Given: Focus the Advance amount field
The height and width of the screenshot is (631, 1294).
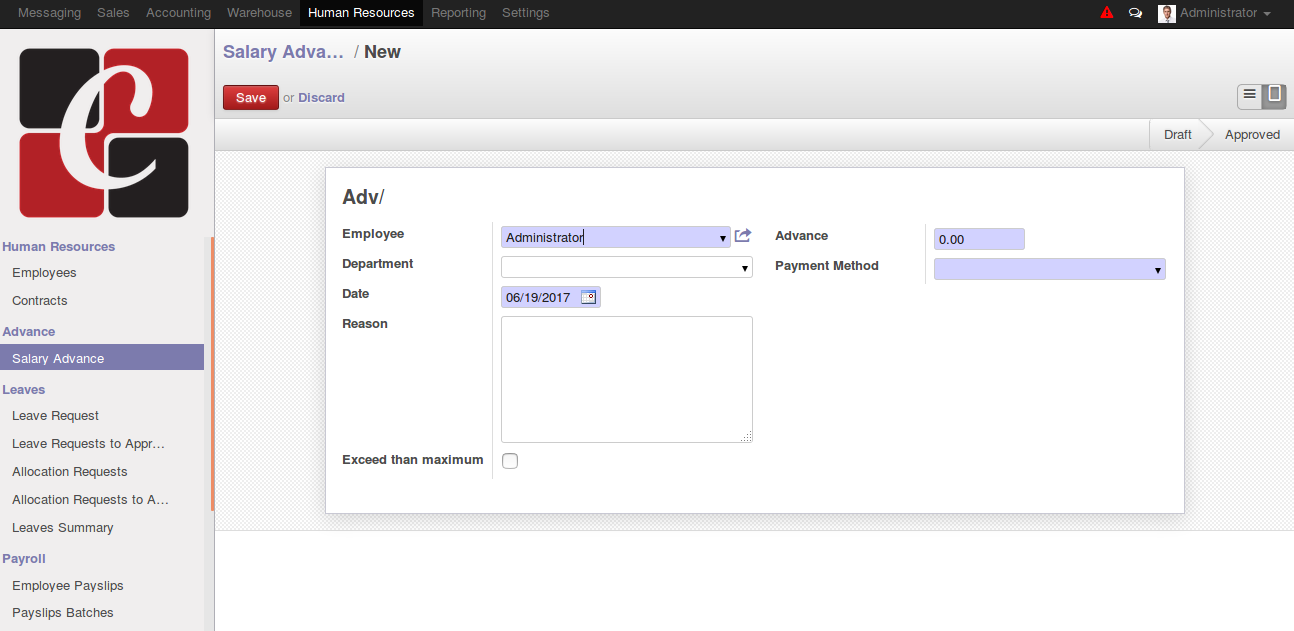Looking at the screenshot, I should point(979,239).
